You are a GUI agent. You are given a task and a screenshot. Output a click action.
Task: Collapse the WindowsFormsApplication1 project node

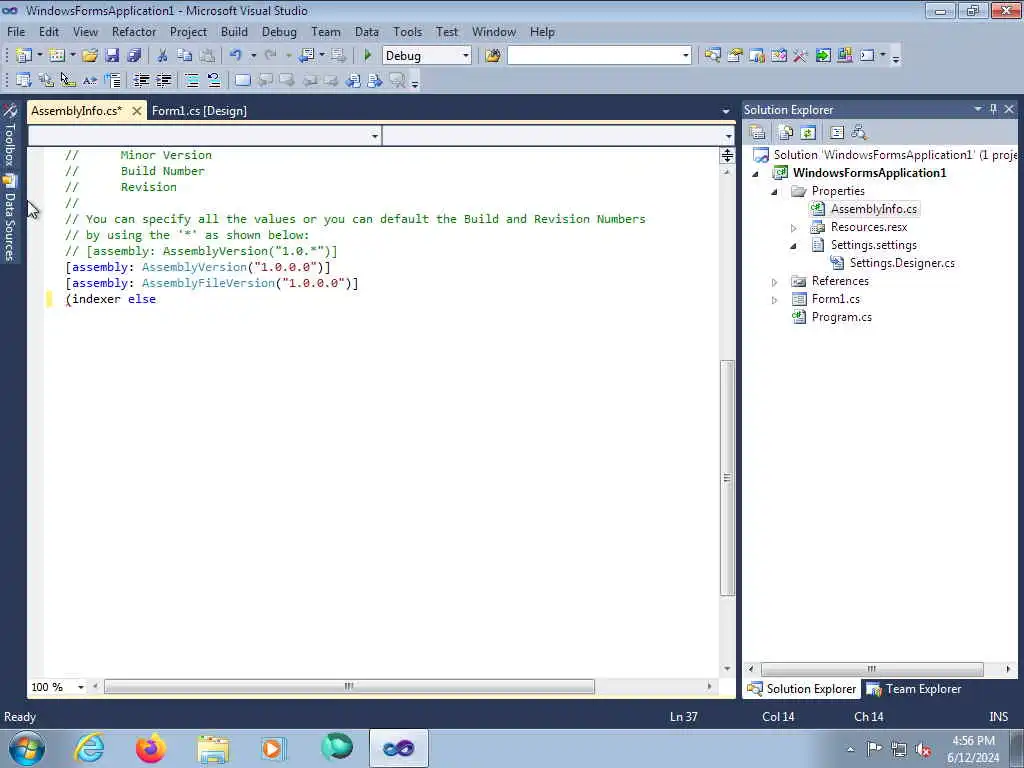(756, 174)
